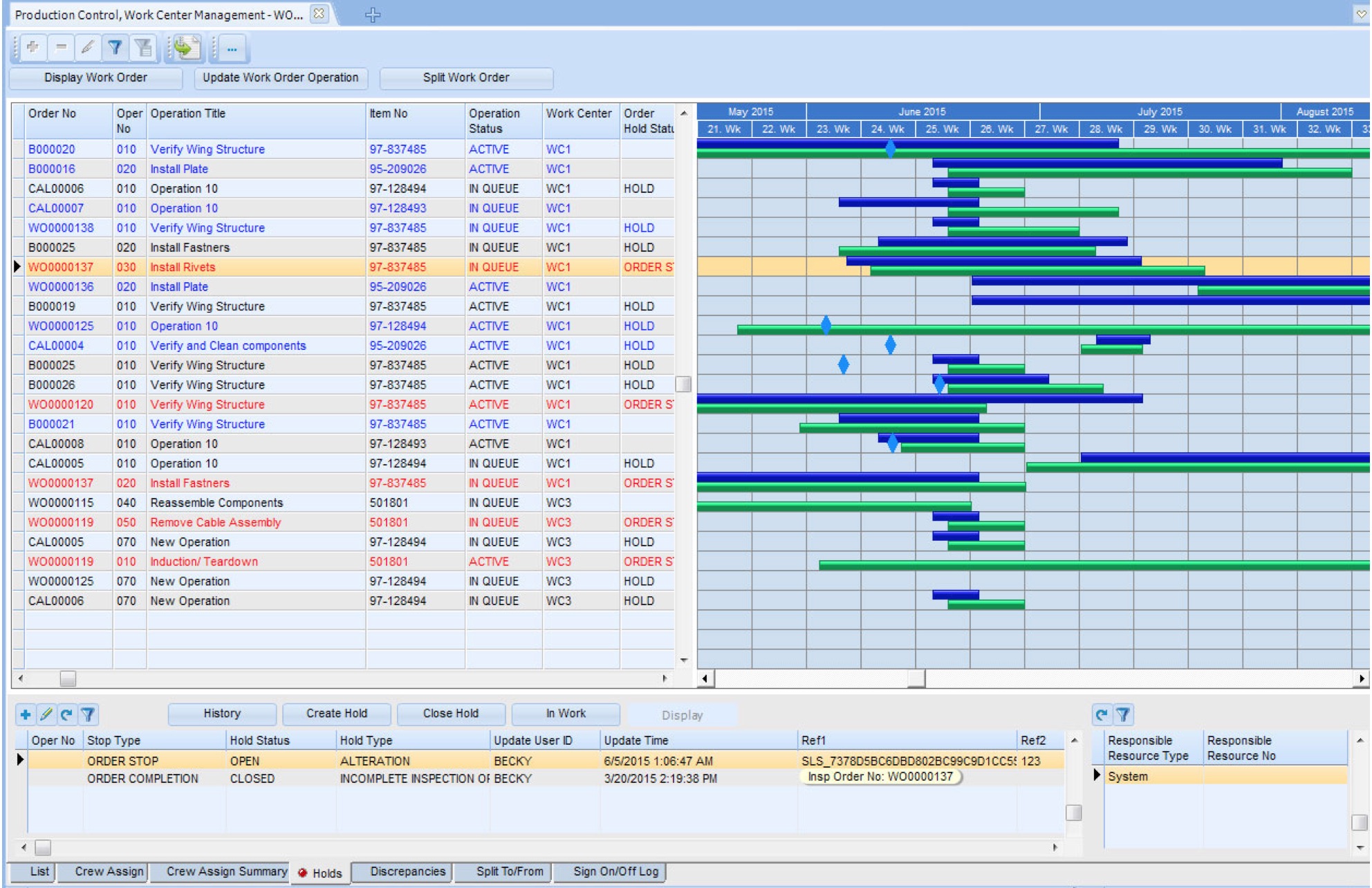This screenshot has height=888, width=1372.
Task: Select WO0000136 Install Plate row
Action: click(343, 286)
